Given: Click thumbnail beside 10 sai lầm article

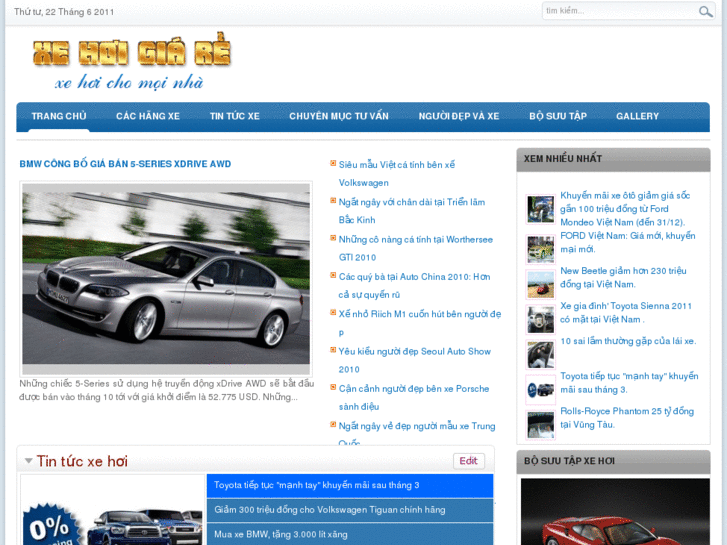Looking at the screenshot, I should point(541,354).
